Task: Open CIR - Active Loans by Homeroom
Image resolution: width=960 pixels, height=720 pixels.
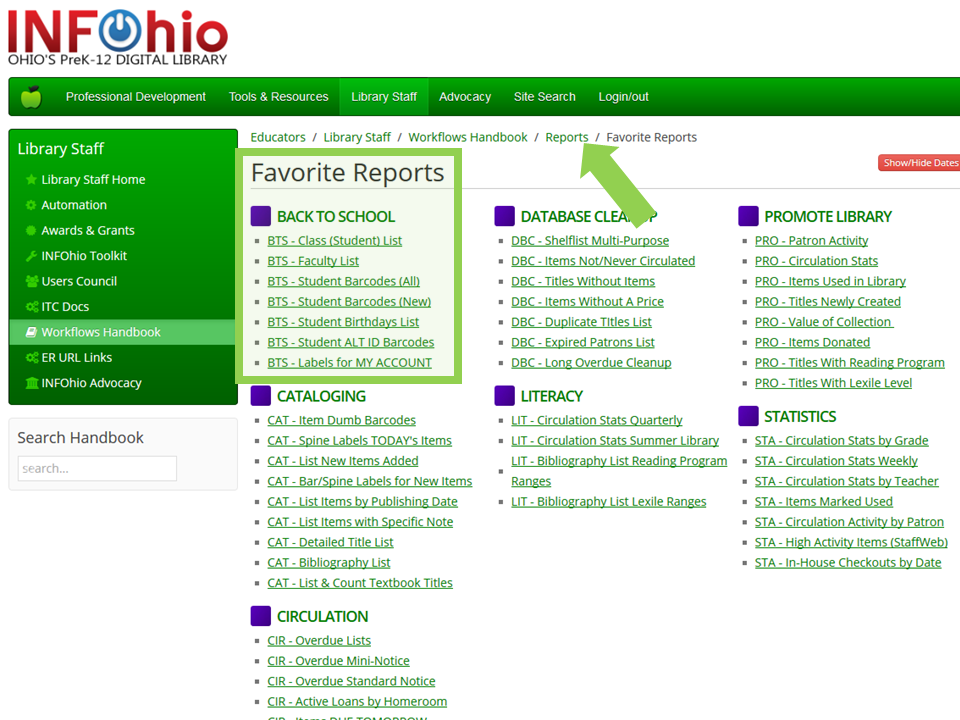Action: click(x=357, y=702)
